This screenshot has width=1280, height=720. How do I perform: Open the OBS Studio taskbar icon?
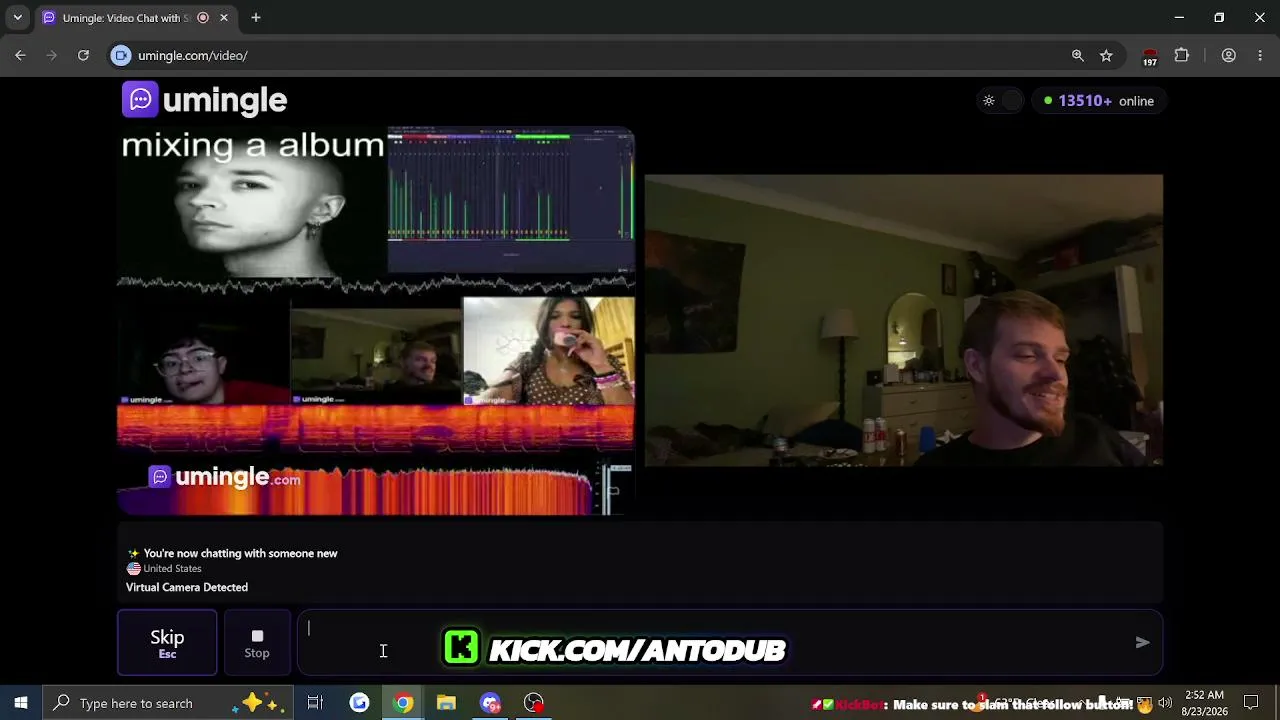pyautogui.click(x=534, y=703)
